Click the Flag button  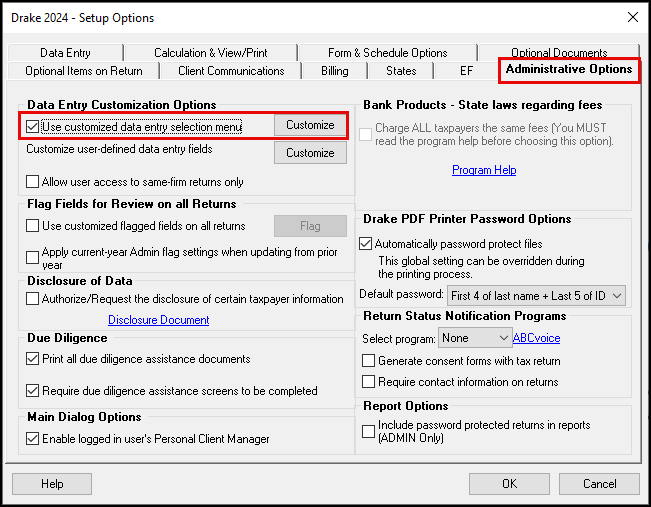[310, 226]
